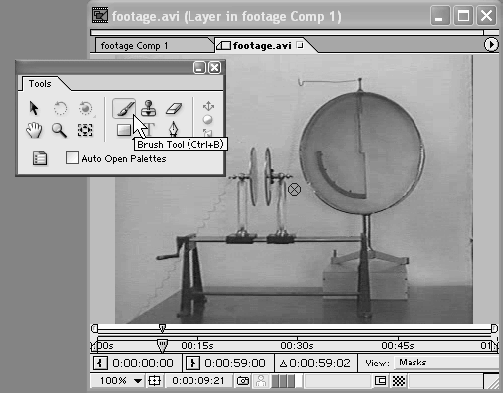This screenshot has height=393, width=503.
Task: Toggle the transparency grid checkerboard button
Action: 399,381
